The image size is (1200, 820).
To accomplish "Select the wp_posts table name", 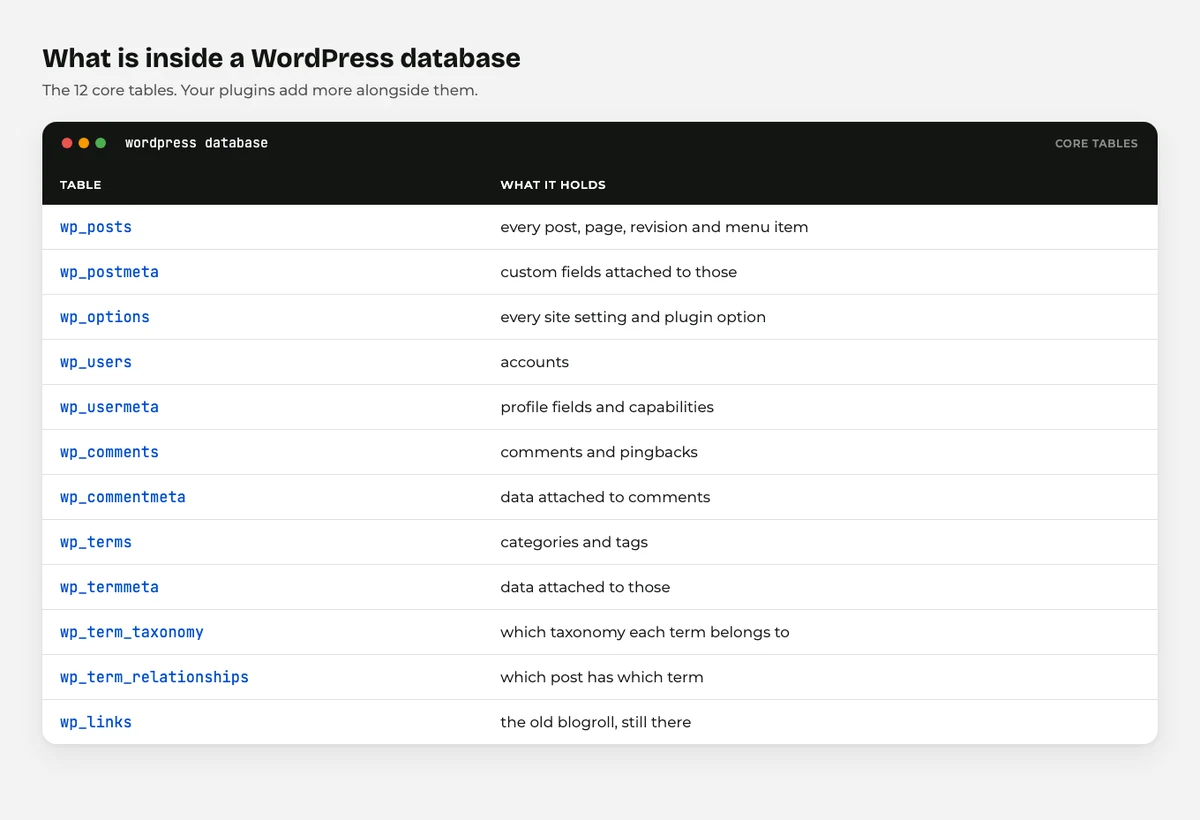I will click(x=96, y=227).
